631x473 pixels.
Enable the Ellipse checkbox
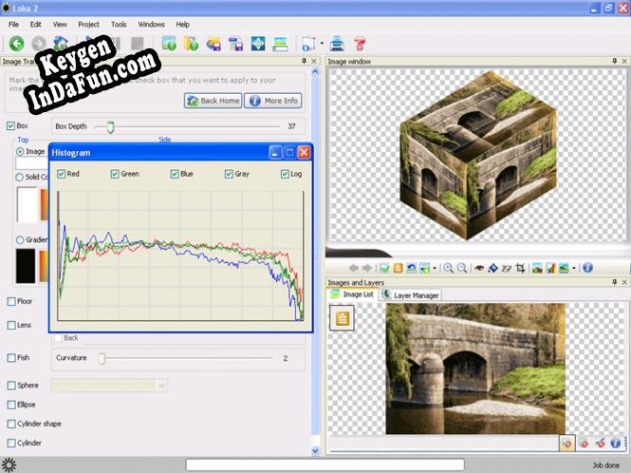11,405
